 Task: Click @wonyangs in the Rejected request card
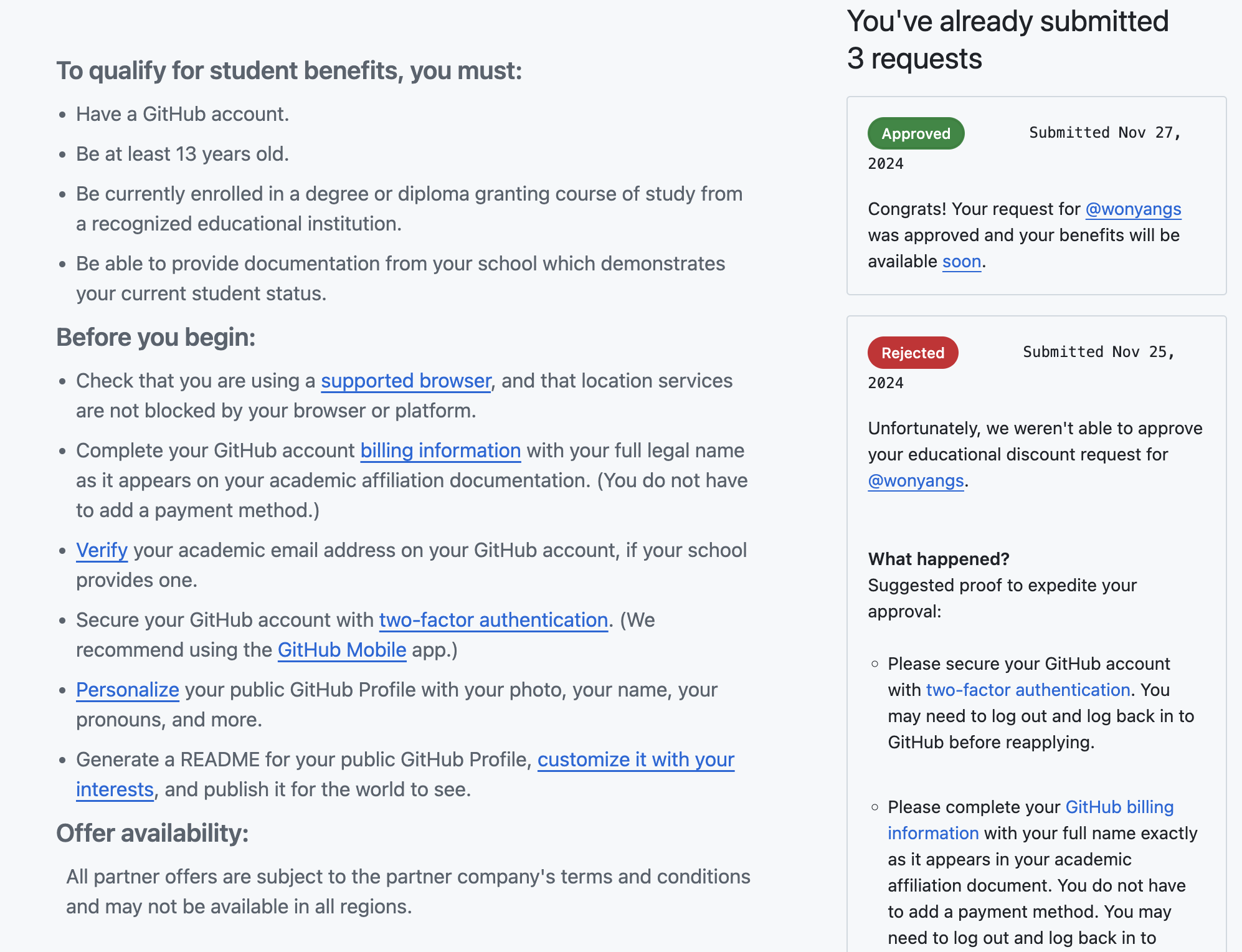click(x=916, y=480)
